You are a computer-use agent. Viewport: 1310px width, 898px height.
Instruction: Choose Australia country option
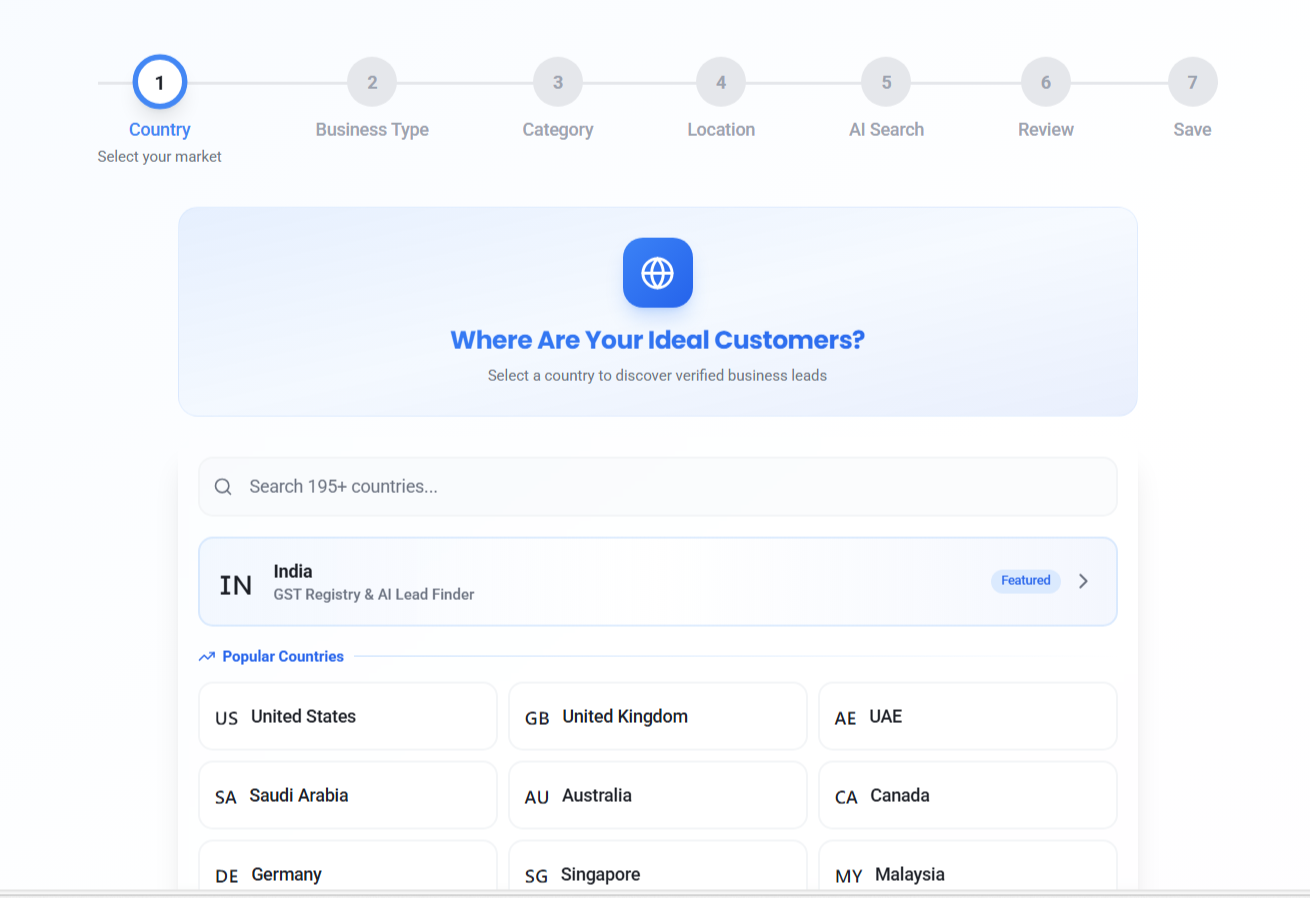point(657,795)
